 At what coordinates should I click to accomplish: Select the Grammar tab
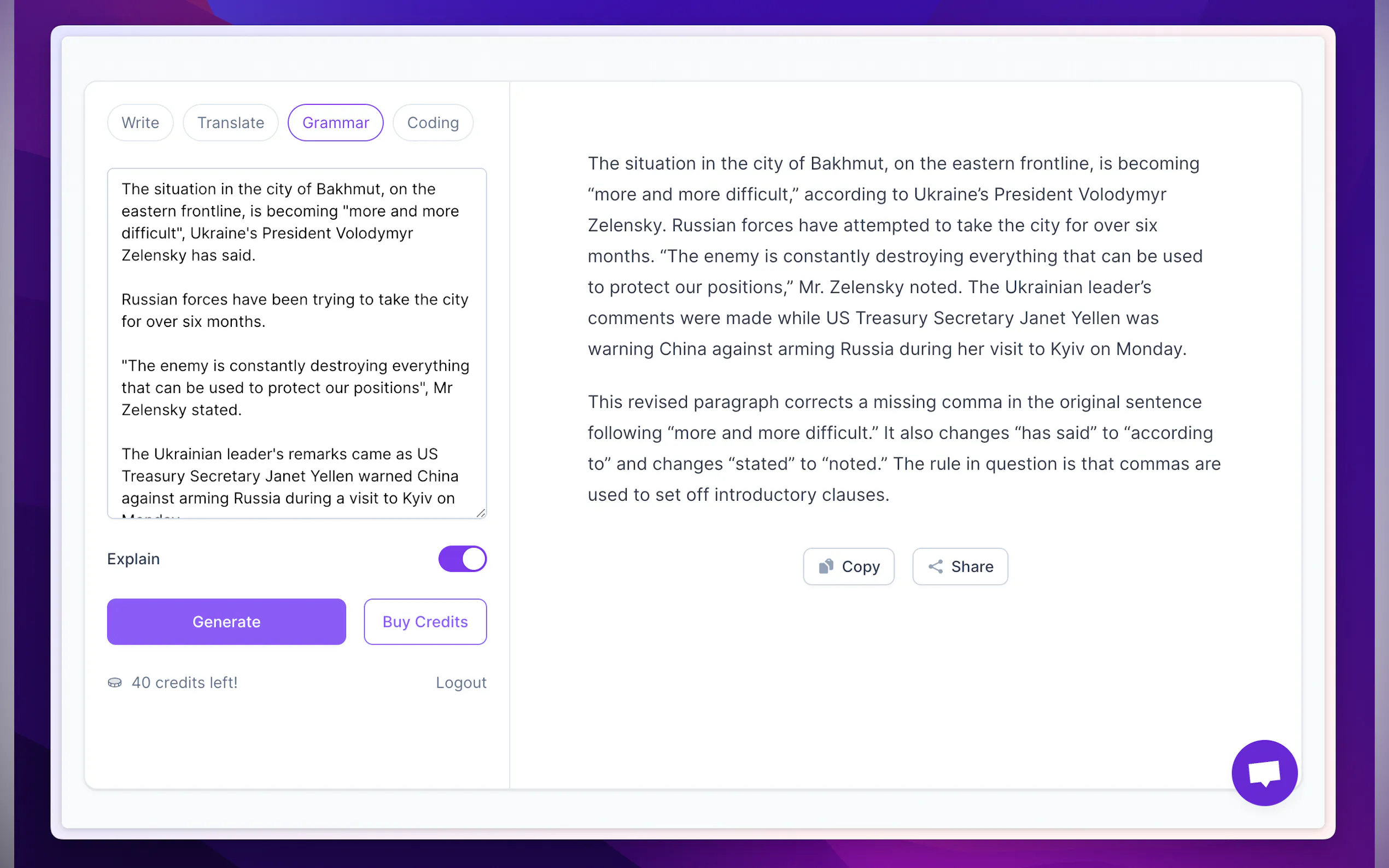pyautogui.click(x=335, y=123)
